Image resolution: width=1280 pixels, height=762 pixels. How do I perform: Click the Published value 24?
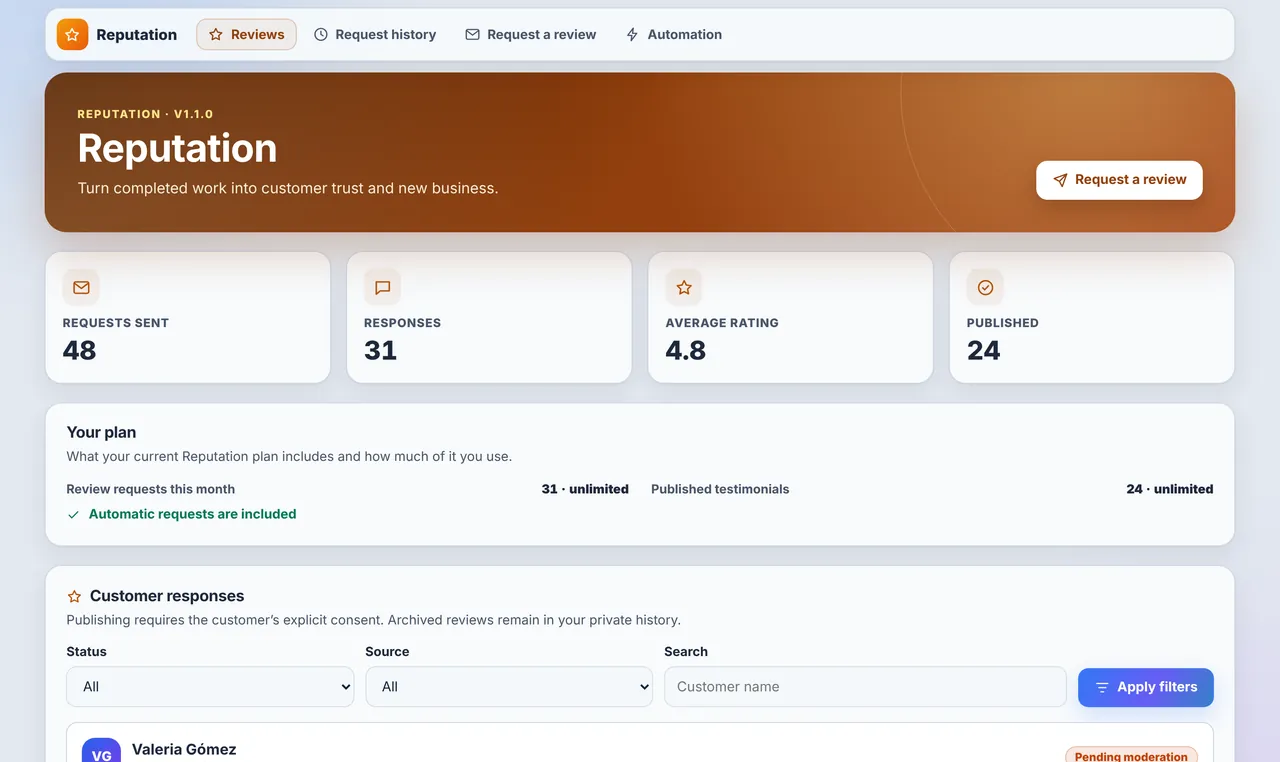pos(984,350)
